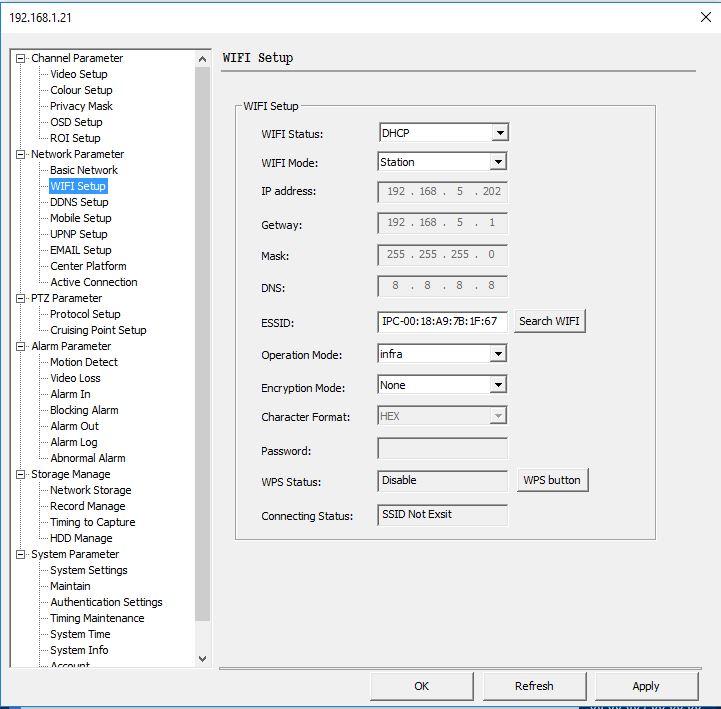Collapse the Channel Parameter tree node
This screenshot has height=709, width=721.
[x=20, y=58]
